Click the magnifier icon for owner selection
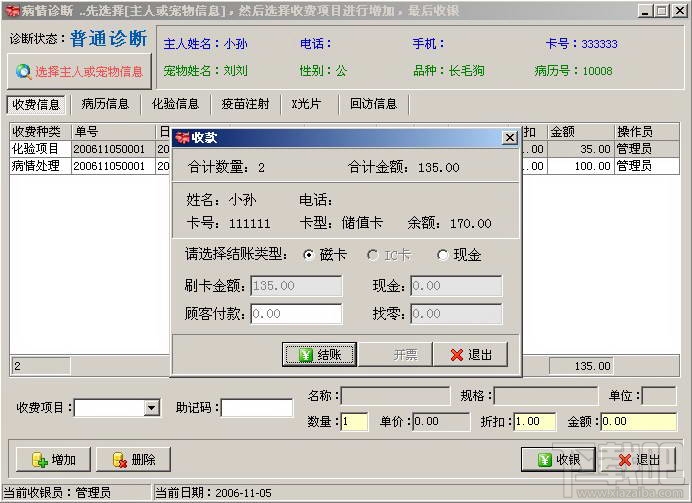The image size is (692, 503). point(23,71)
